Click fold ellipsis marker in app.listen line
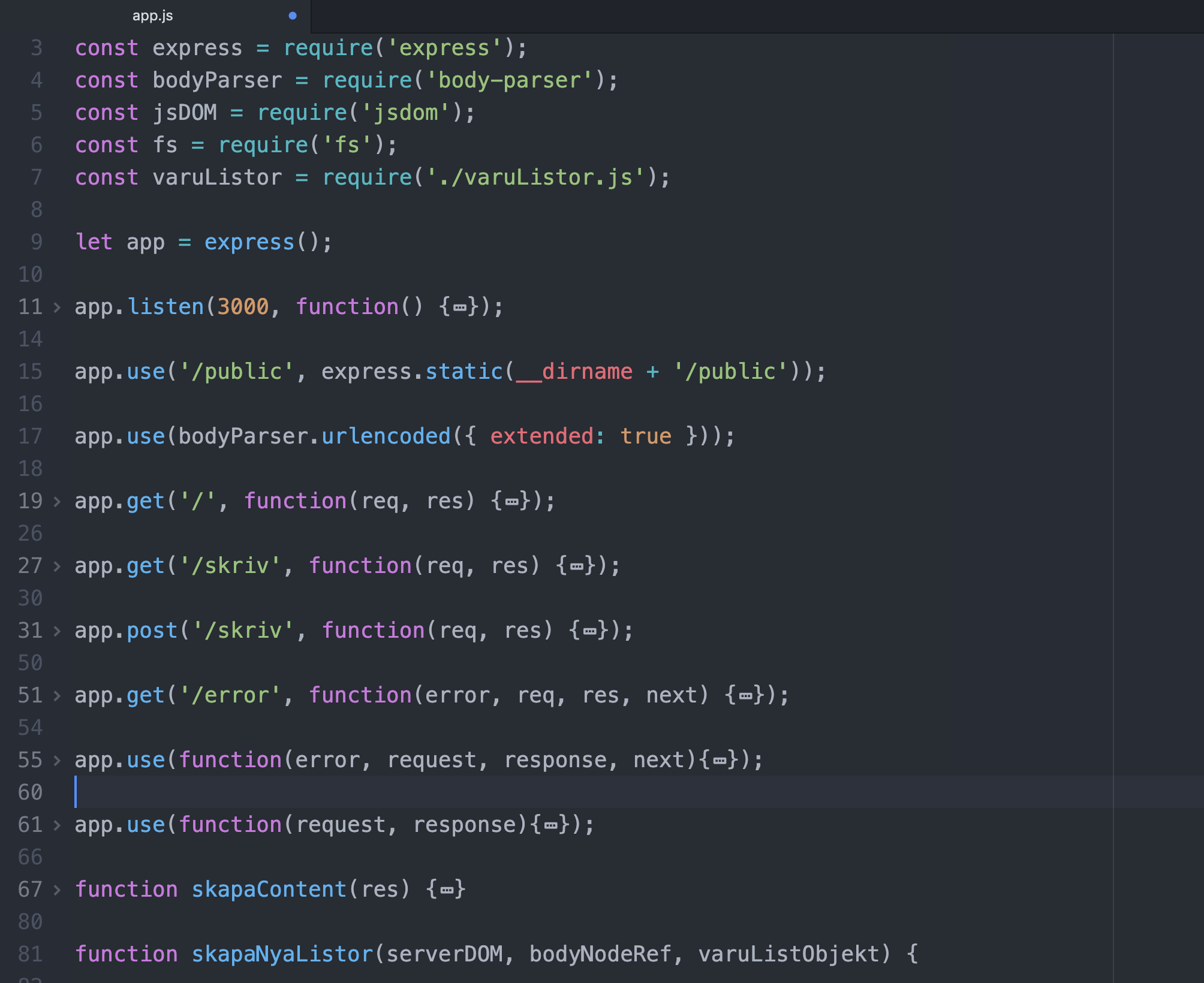 pyautogui.click(x=459, y=308)
